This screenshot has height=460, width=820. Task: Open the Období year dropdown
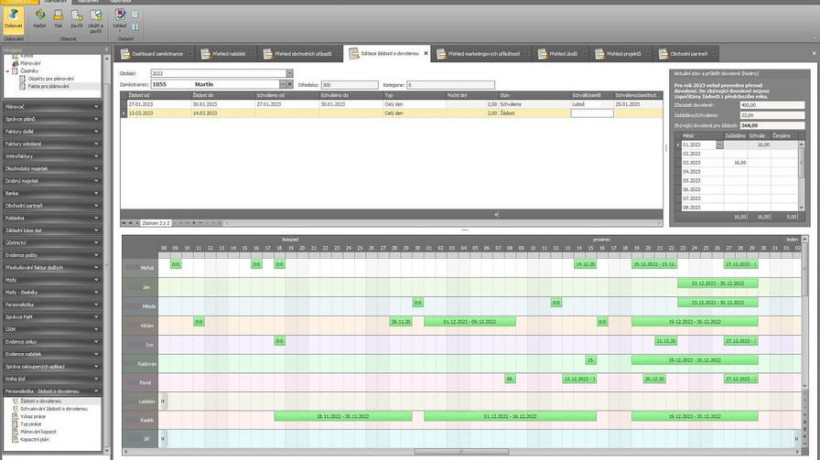(x=290, y=73)
